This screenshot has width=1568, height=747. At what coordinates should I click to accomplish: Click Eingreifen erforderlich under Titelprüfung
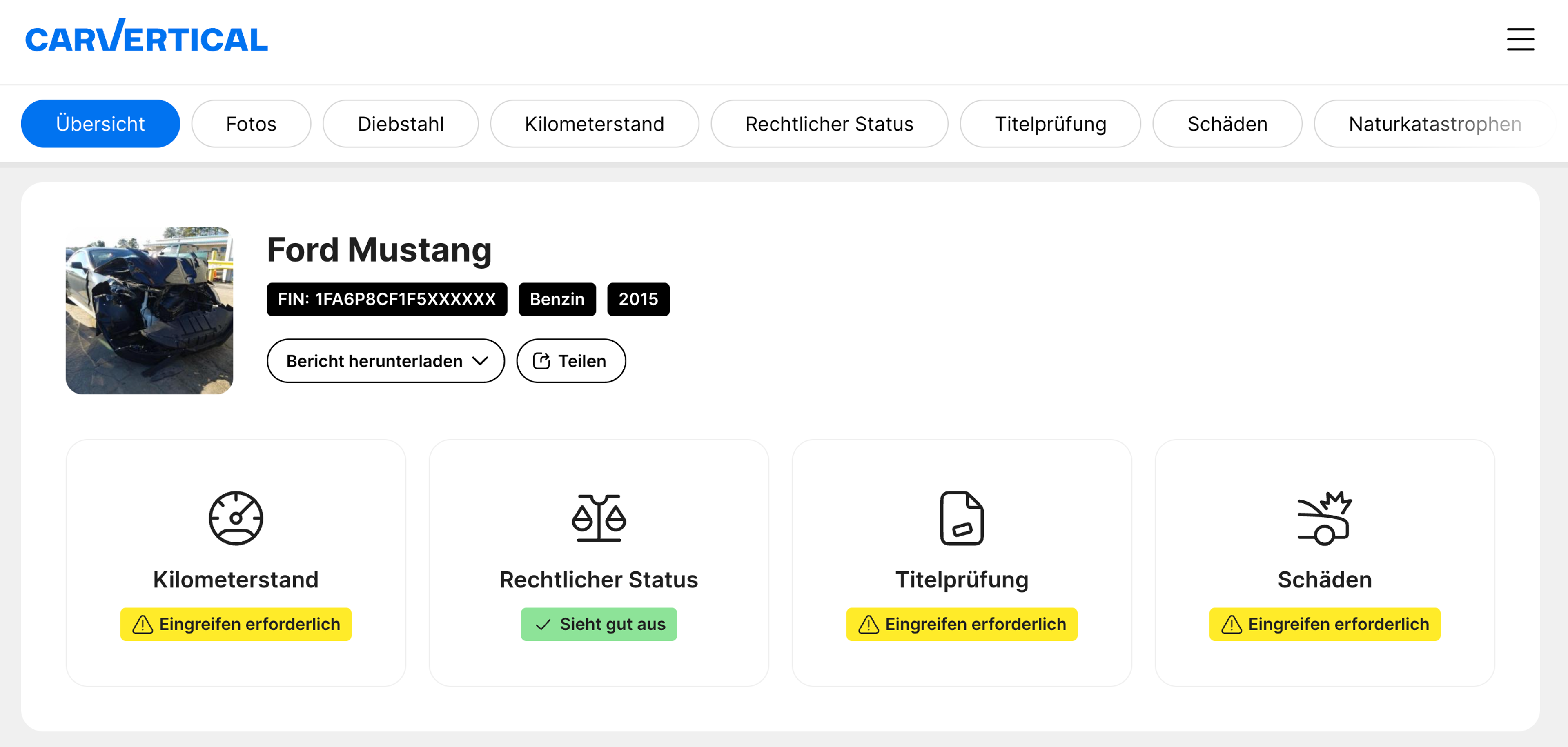(x=962, y=624)
